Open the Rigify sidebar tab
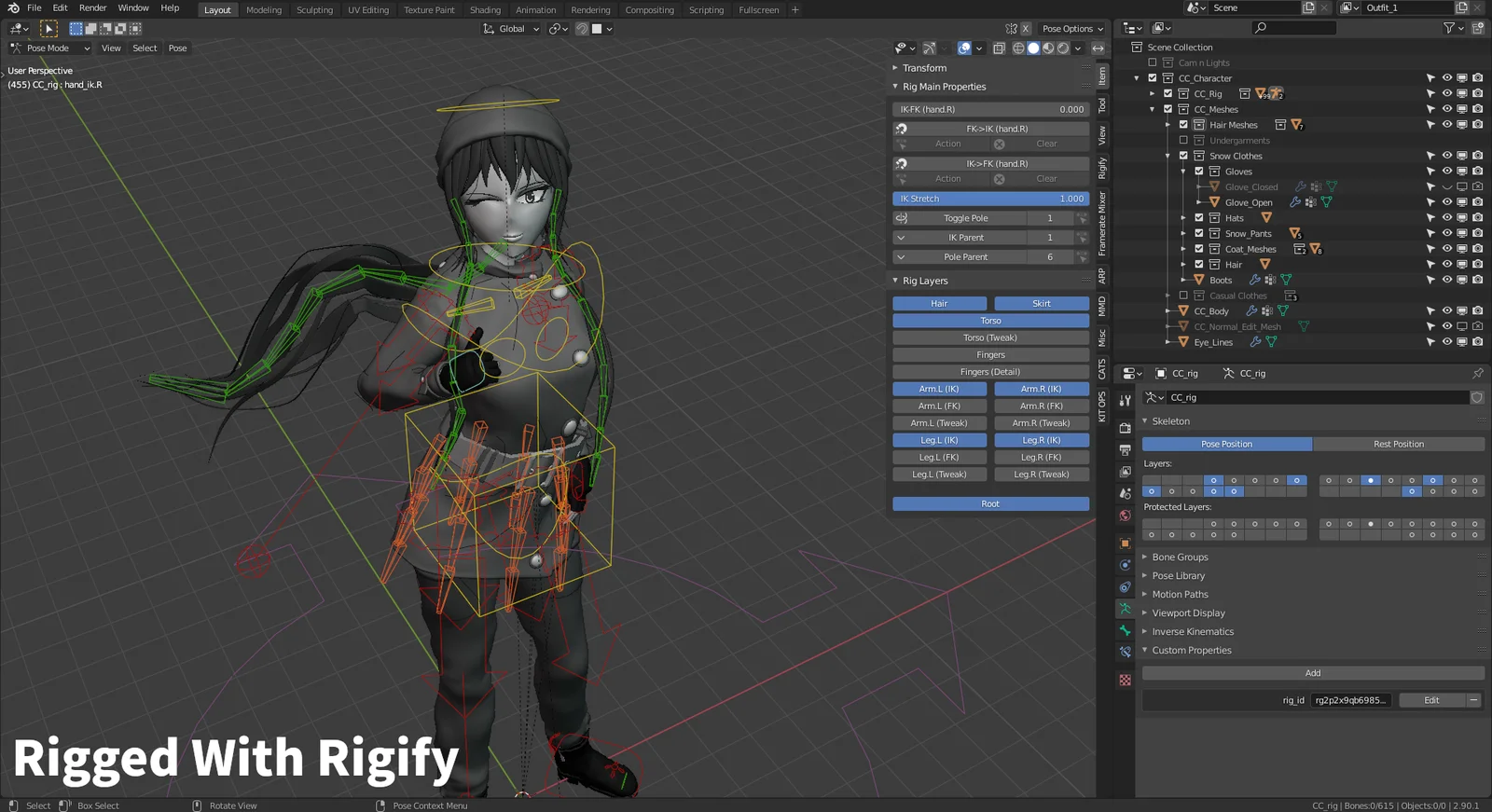Image resolution: width=1492 pixels, height=812 pixels. tap(1101, 168)
